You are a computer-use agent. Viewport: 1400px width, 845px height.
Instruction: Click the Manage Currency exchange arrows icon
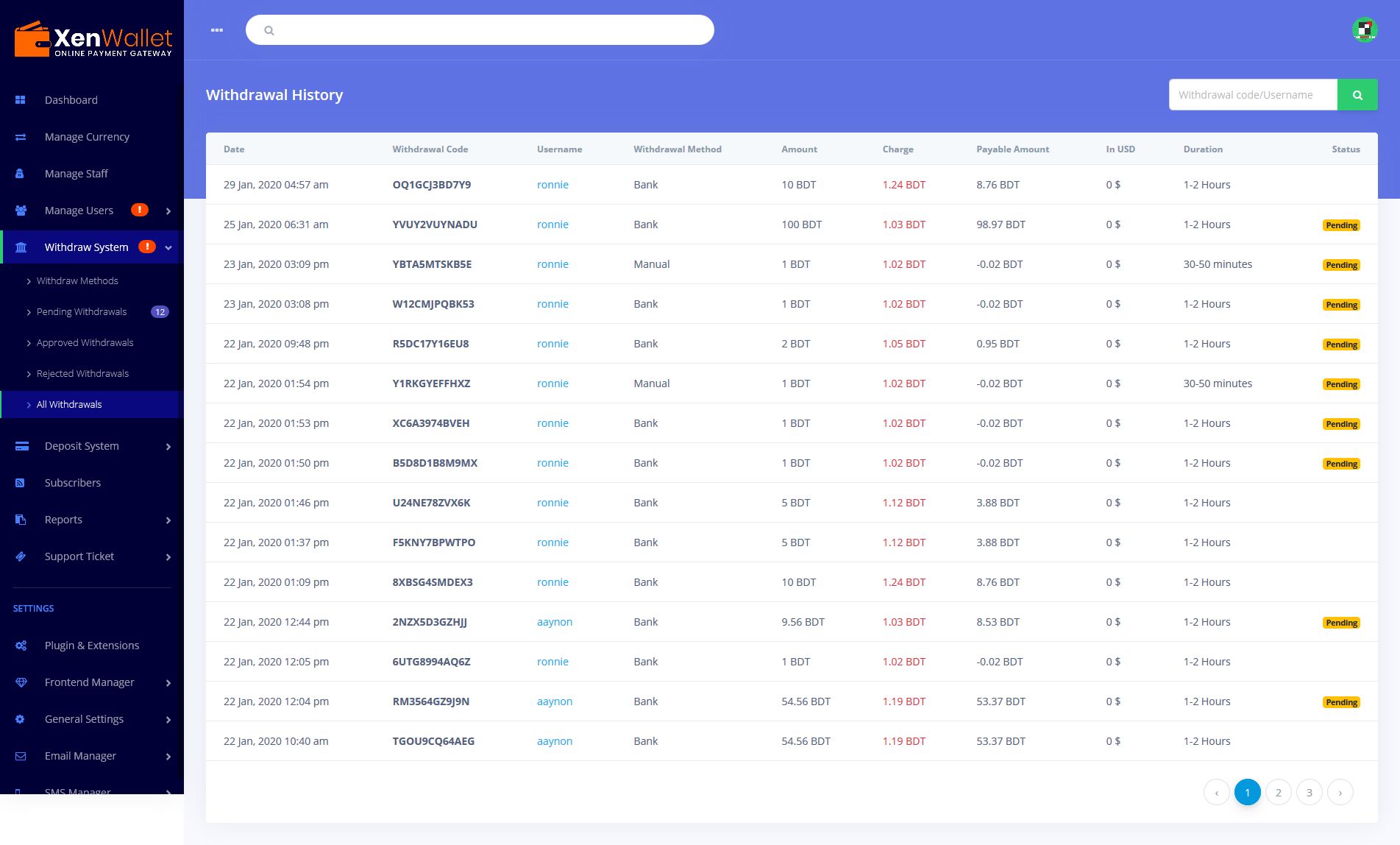click(x=21, y=137)
